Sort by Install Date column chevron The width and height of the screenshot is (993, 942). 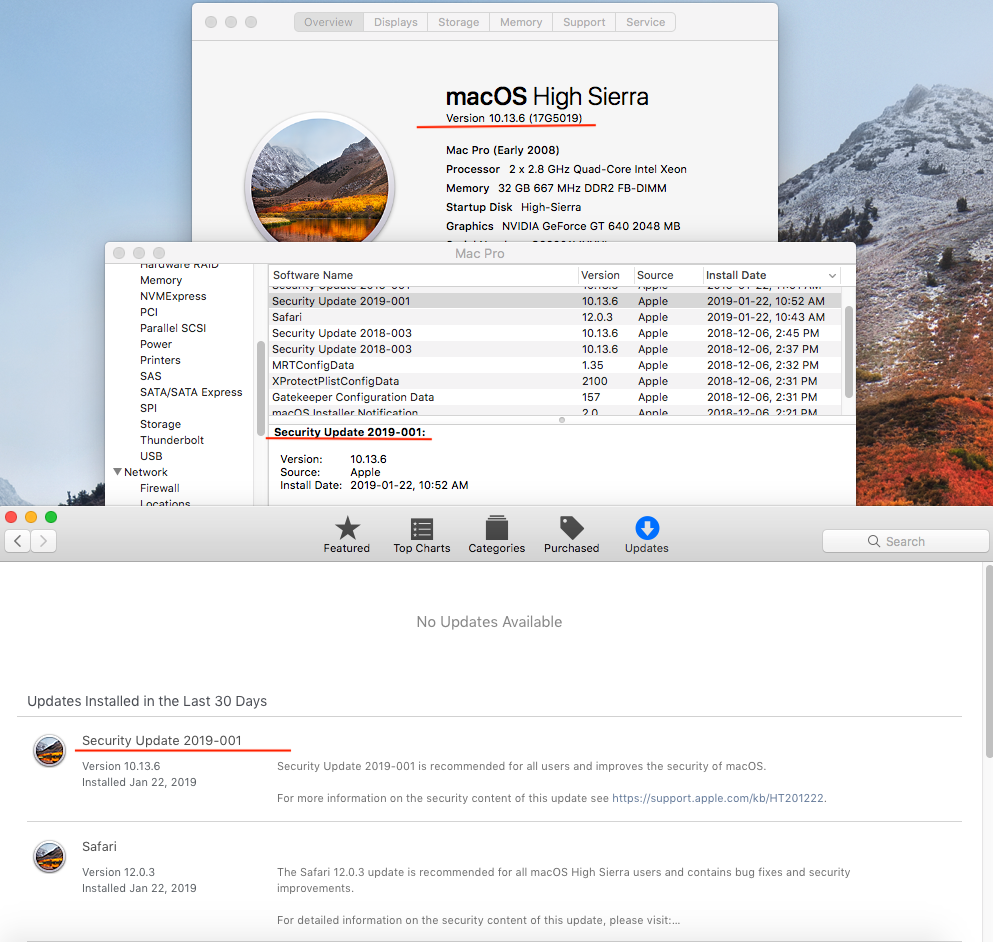(832, 276)
